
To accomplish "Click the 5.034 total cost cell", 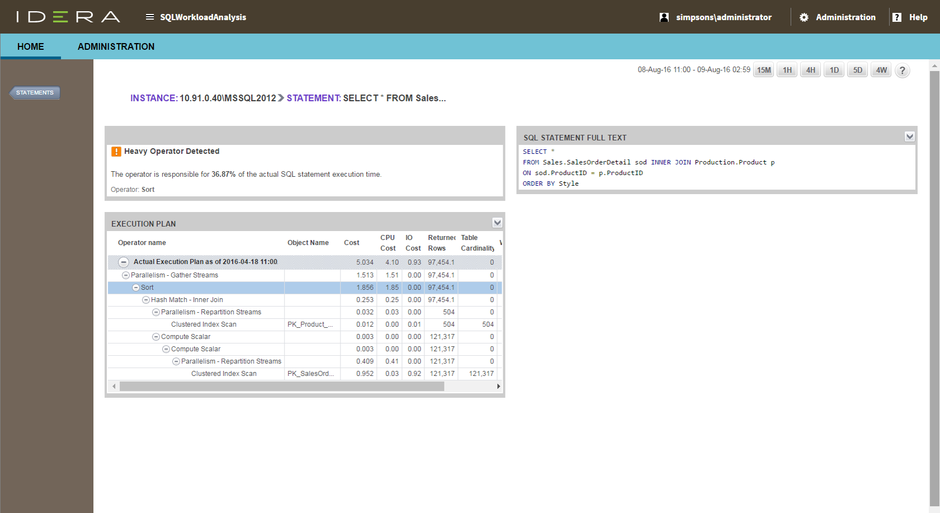I will pos(364,262).
